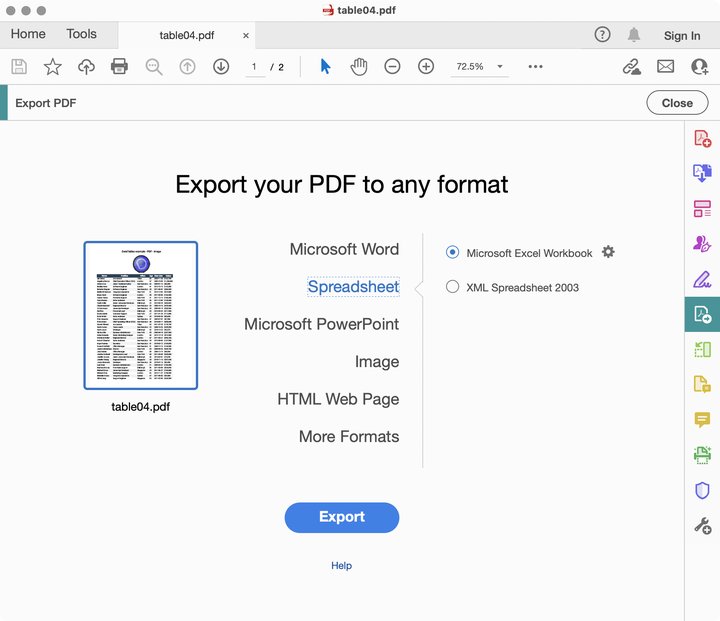Close the table04.pdf tab
Viewport: 720px width, 621px height.
click(x=246, y=35)
